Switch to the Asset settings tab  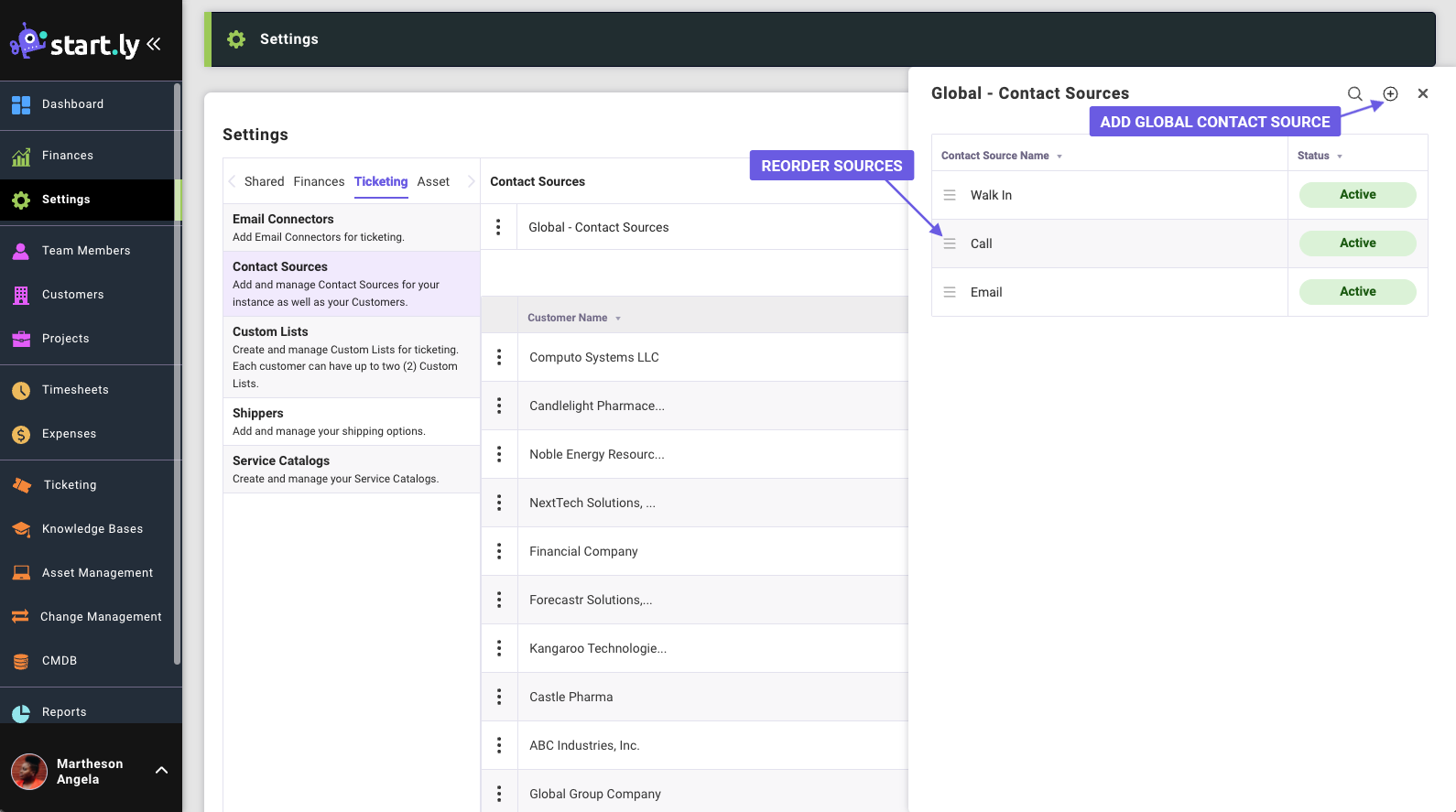point(433,181)
